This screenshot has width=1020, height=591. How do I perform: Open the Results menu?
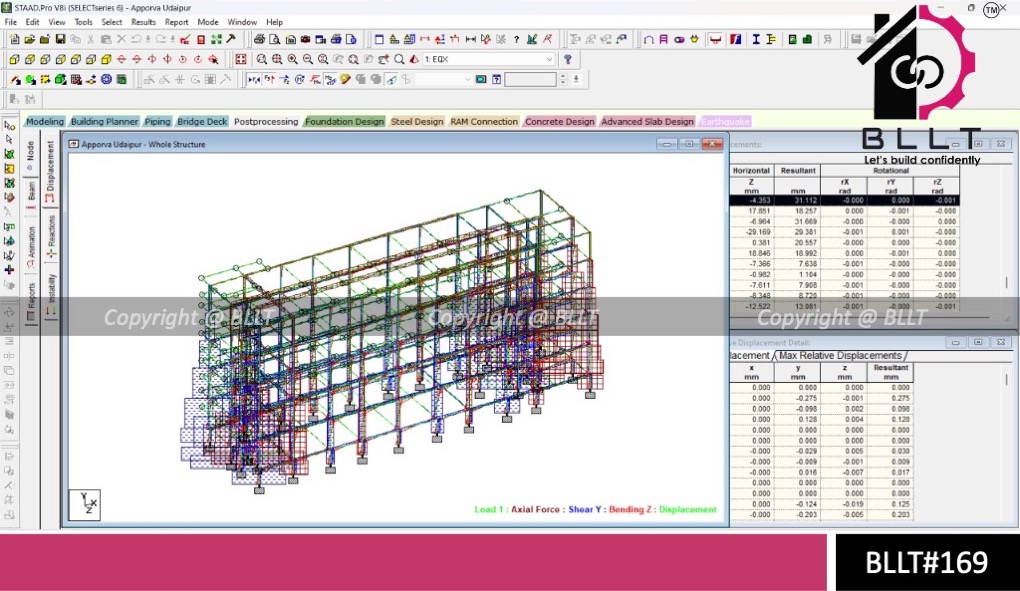[x=143, y=21]
